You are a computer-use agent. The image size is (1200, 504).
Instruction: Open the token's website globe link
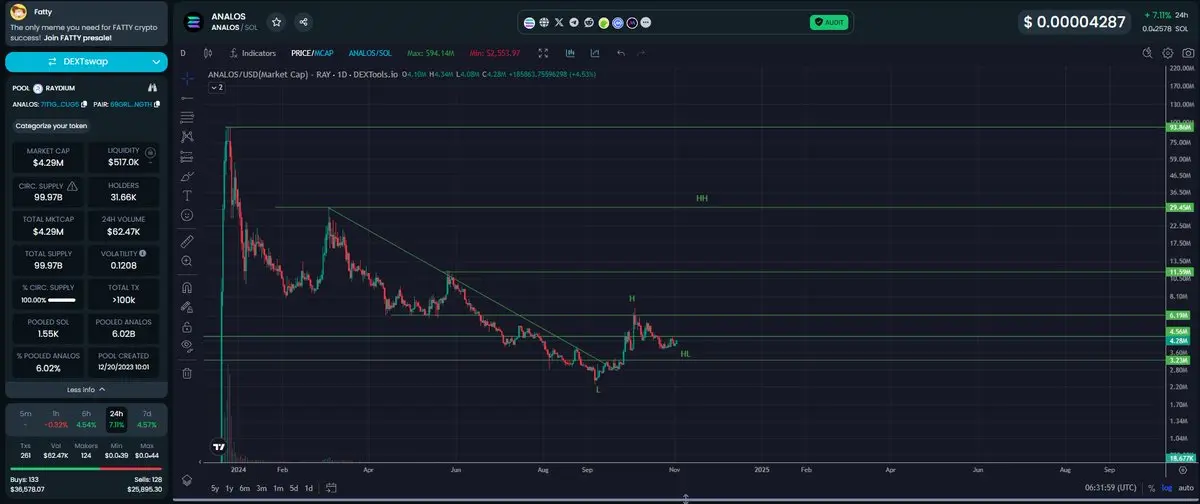[x=543, y=21]
